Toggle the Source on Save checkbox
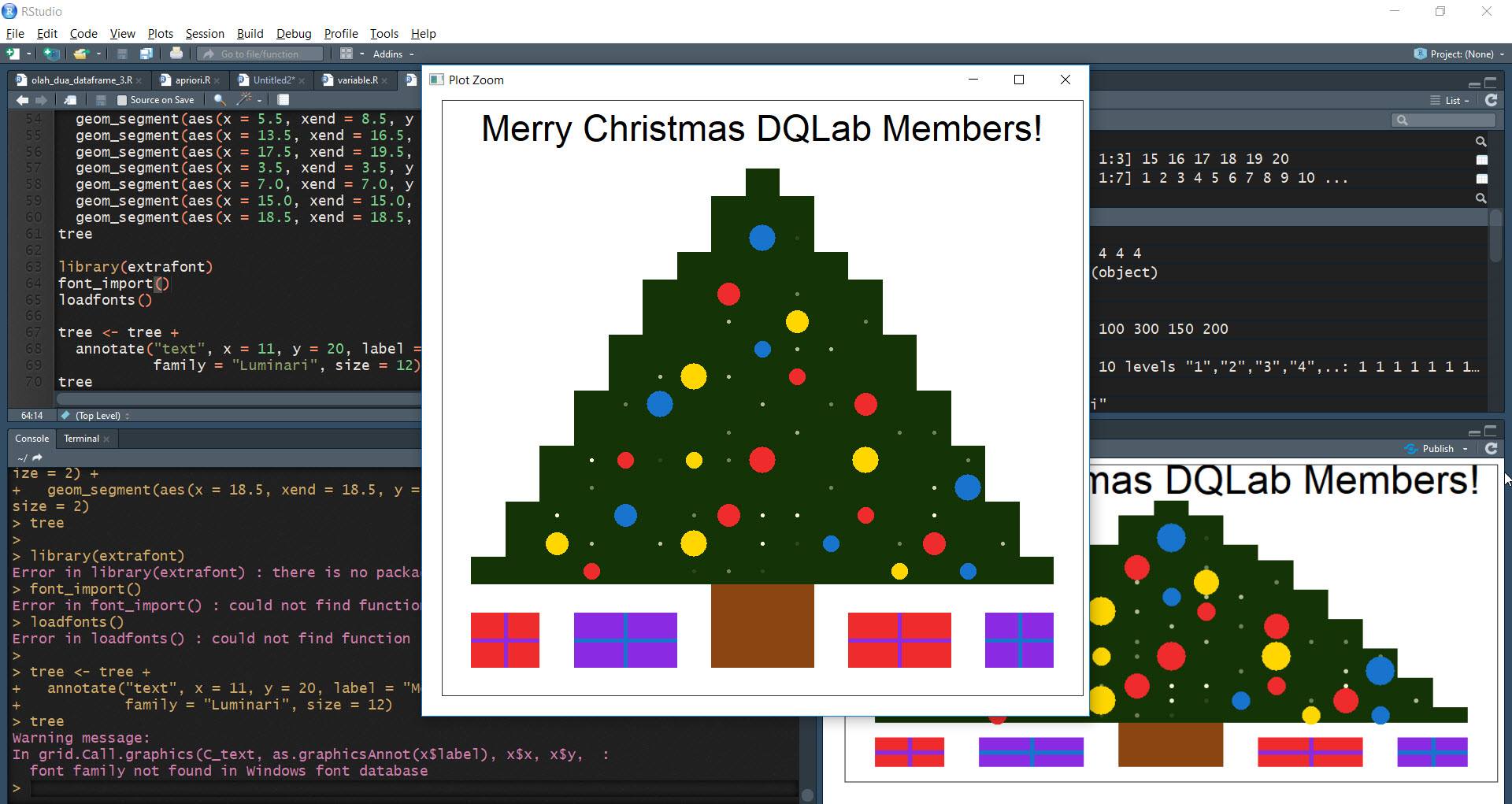This screenshot has height=804, width=1512. click(121, 100)
